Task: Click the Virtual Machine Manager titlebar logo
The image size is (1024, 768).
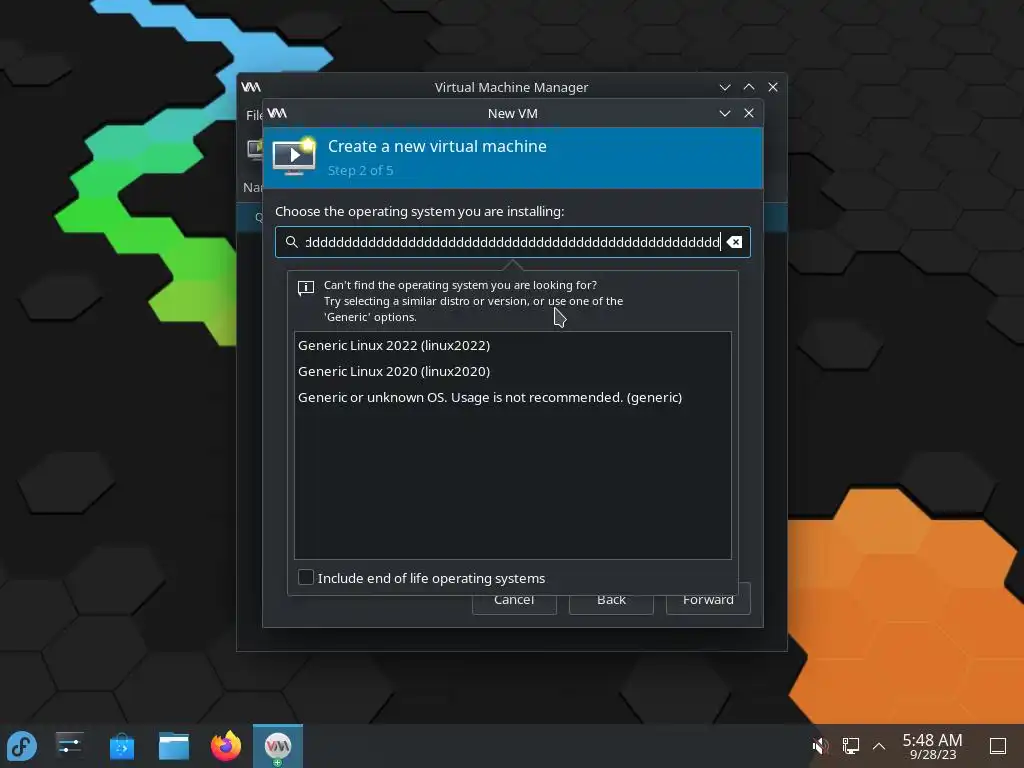Action: (251, 87)
